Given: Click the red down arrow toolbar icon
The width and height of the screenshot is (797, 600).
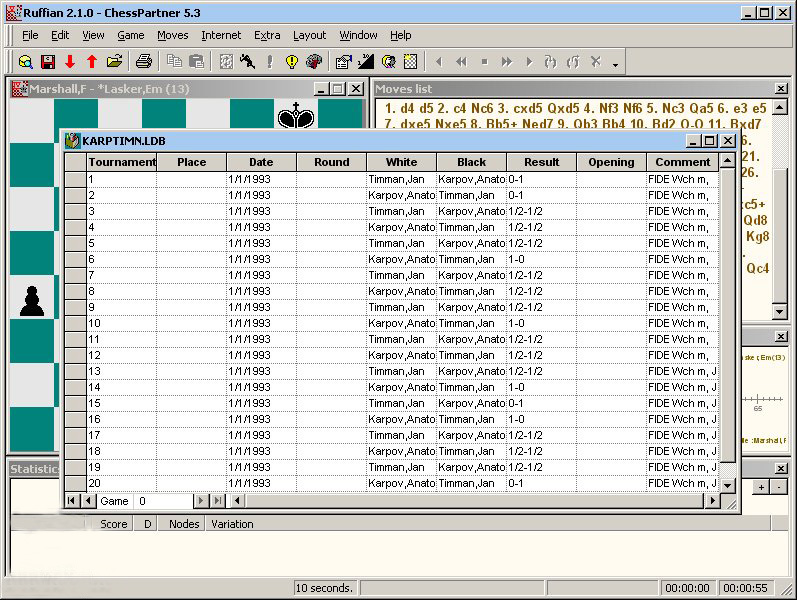Looking at the screenshot, I should coord(70,62).
